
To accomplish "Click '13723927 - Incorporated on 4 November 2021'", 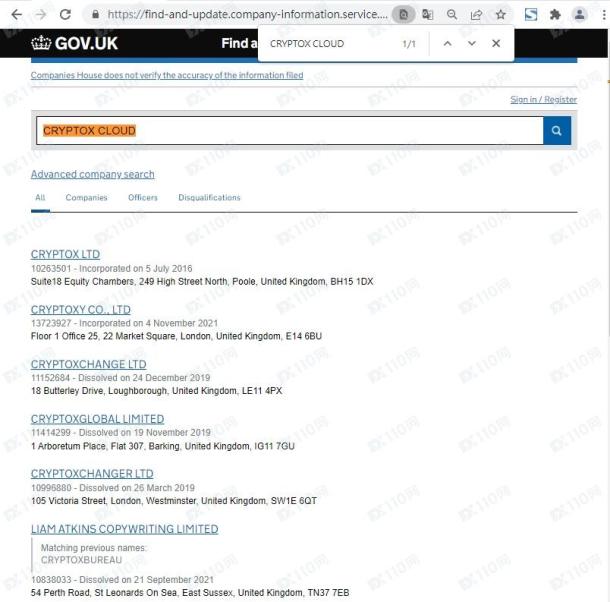I will [124, 323].
